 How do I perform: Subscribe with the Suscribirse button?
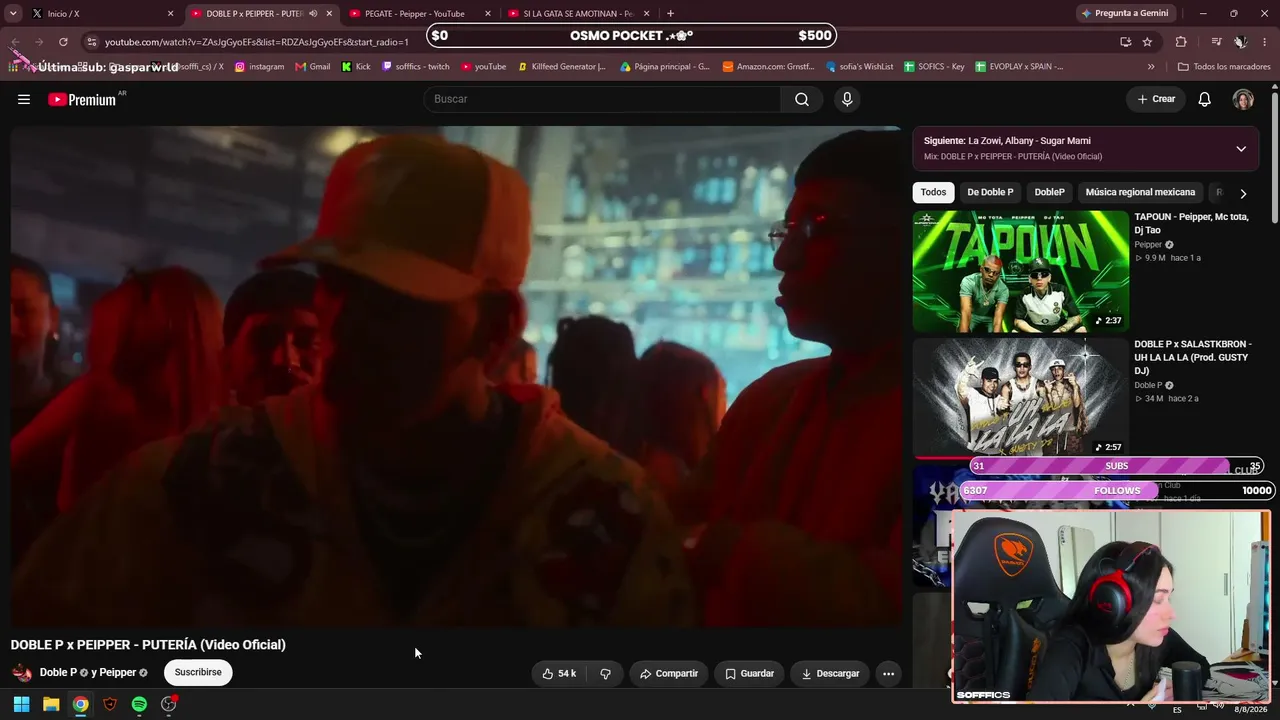[198, 673]
